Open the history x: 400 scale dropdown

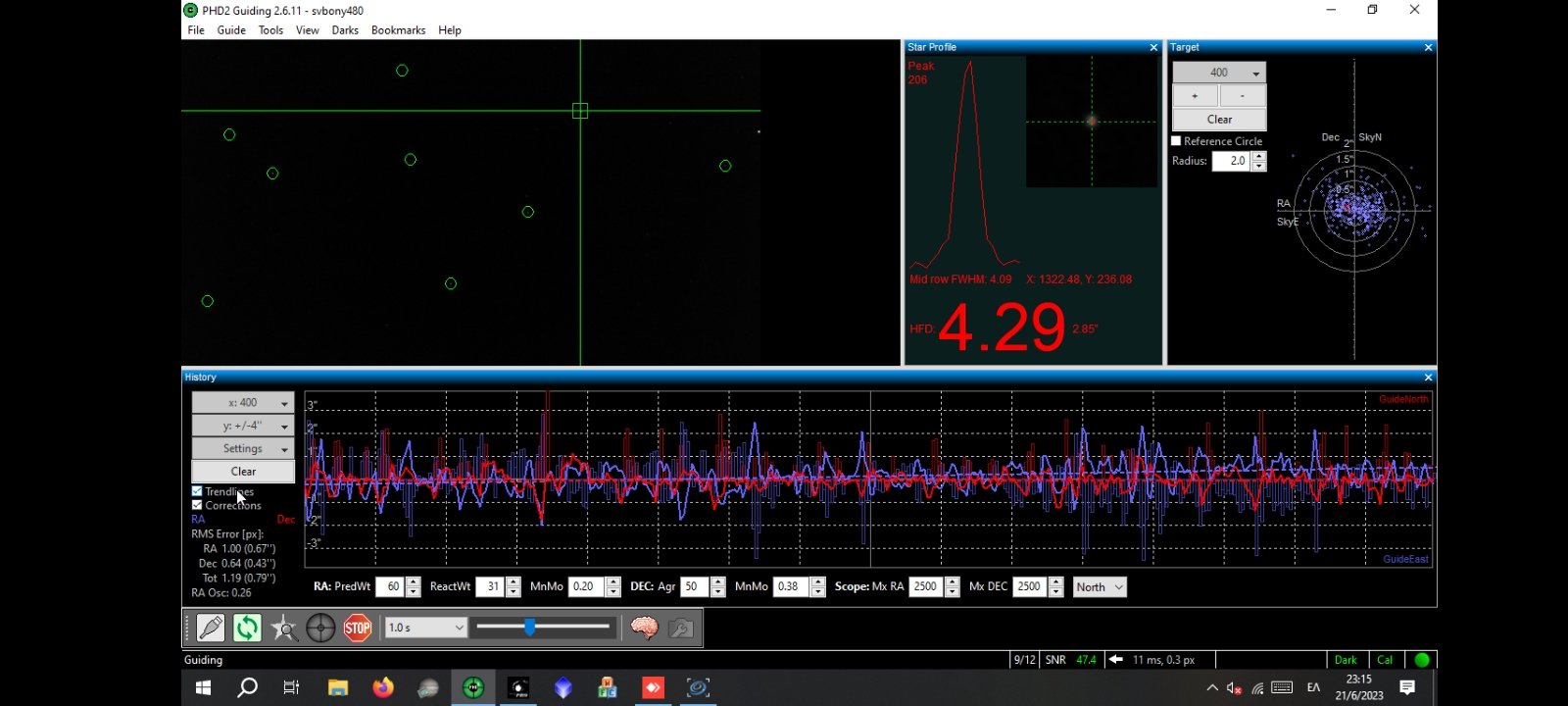243,403
